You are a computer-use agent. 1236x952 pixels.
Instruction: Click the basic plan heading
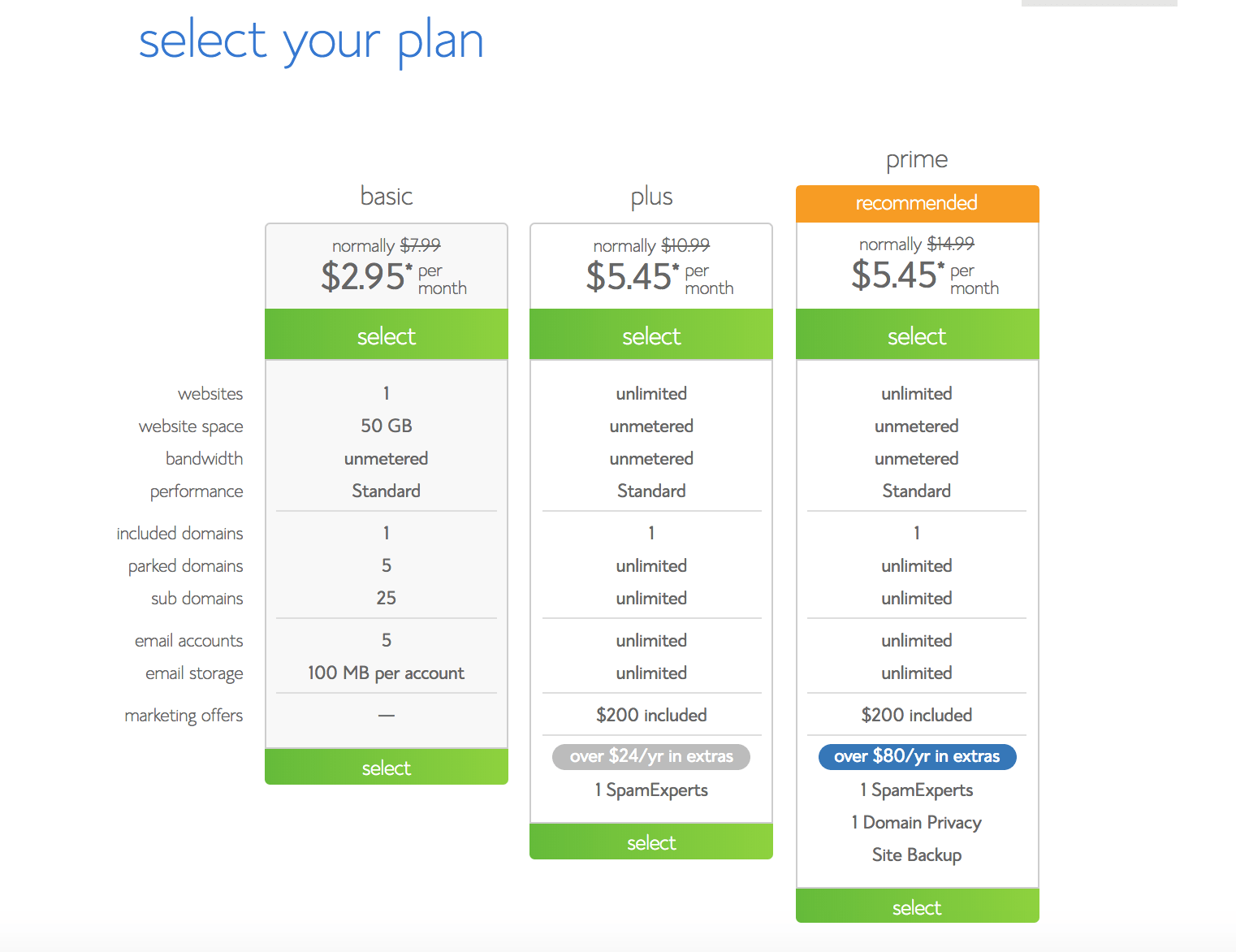pos(387,196)
